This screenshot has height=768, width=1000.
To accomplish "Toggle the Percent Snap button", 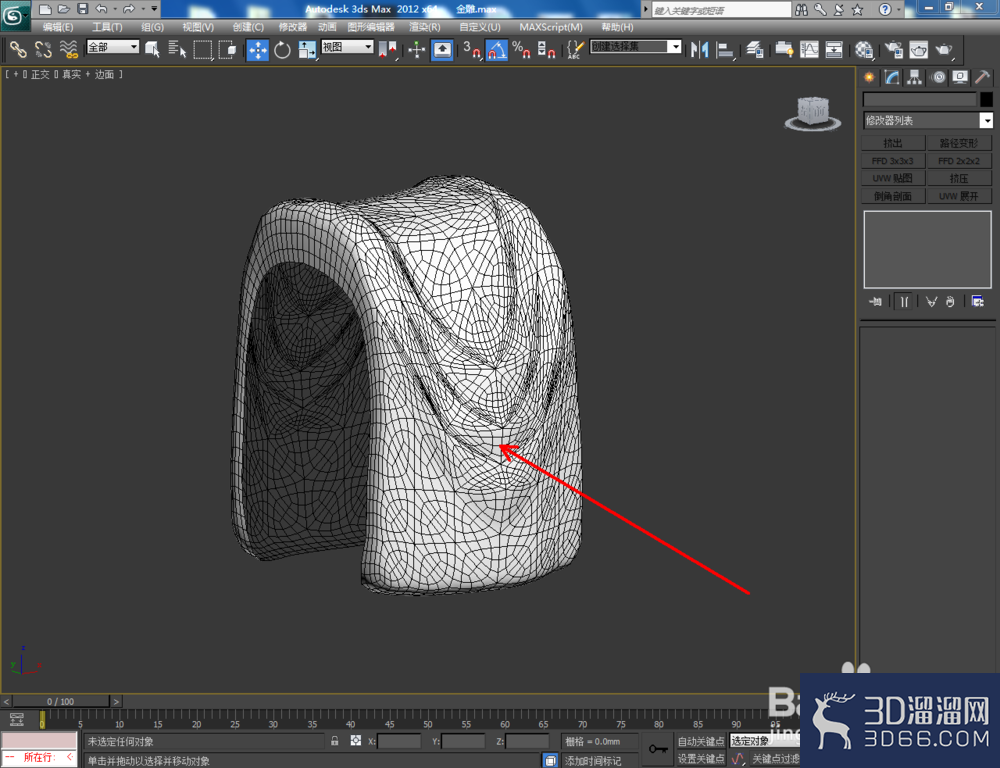I will click(521, 49).
